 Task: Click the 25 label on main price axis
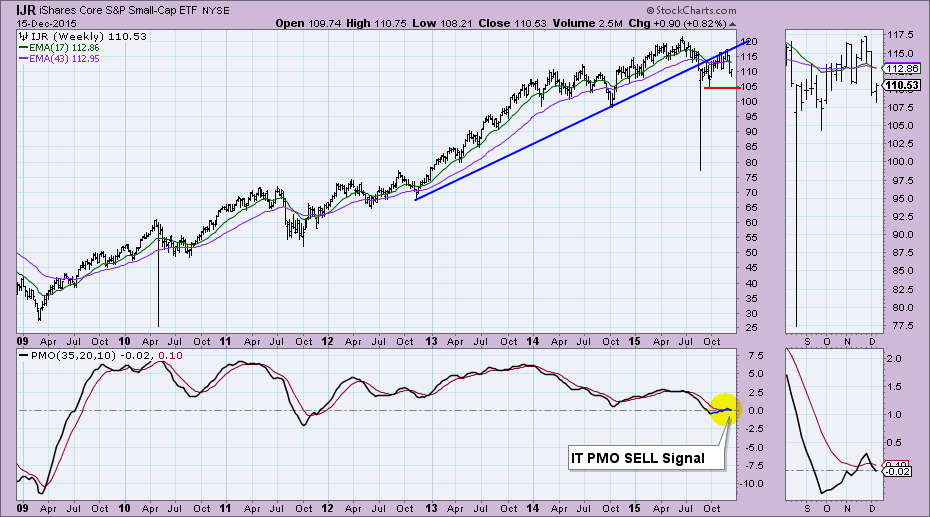click(751, 328)
